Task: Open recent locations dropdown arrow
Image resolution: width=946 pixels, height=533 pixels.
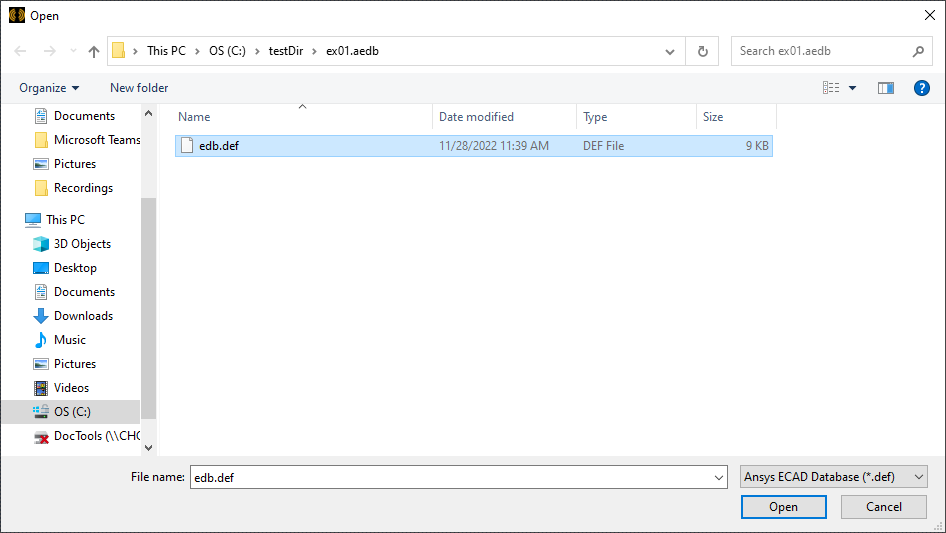Action: (73, 51)
